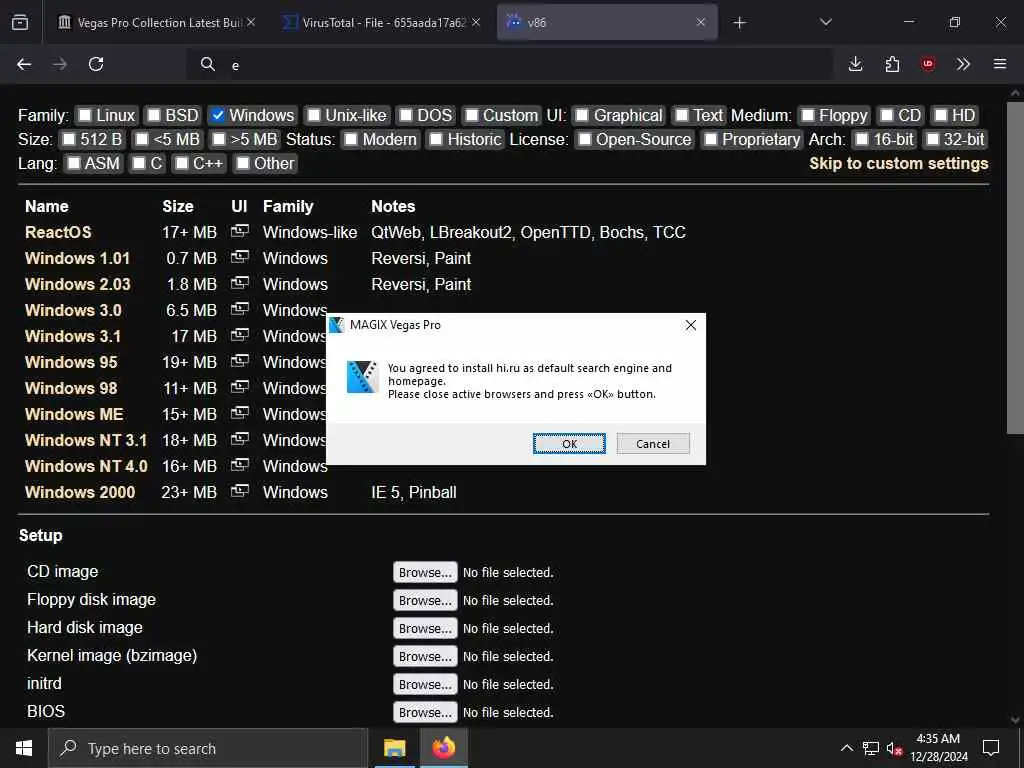Reload the page with the refresh icon

pos(96,64)
